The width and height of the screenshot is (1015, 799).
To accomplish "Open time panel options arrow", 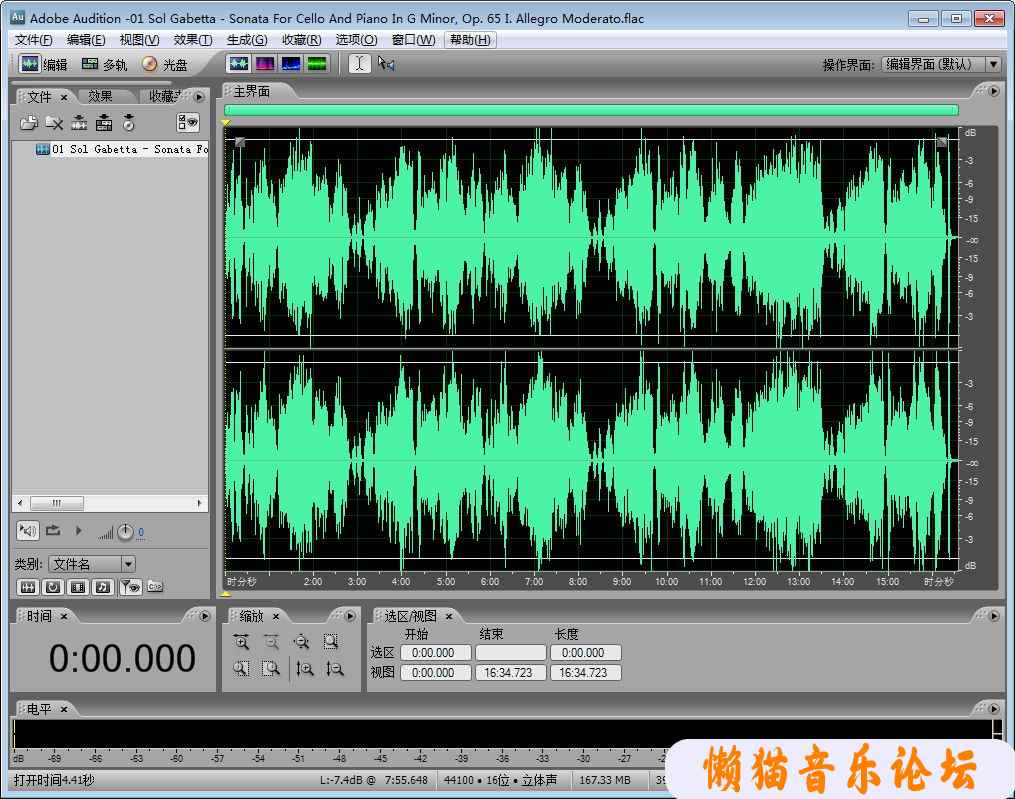I will tap(205, 616).
